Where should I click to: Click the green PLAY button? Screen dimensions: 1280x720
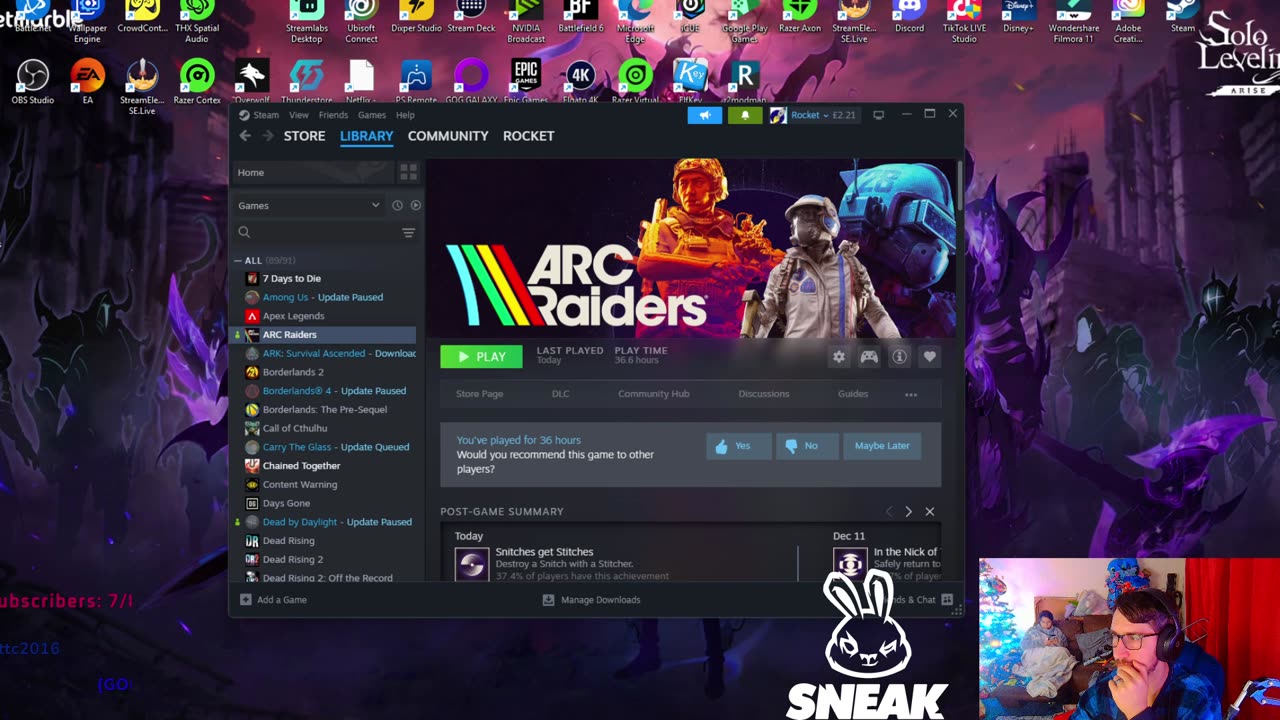481,356
